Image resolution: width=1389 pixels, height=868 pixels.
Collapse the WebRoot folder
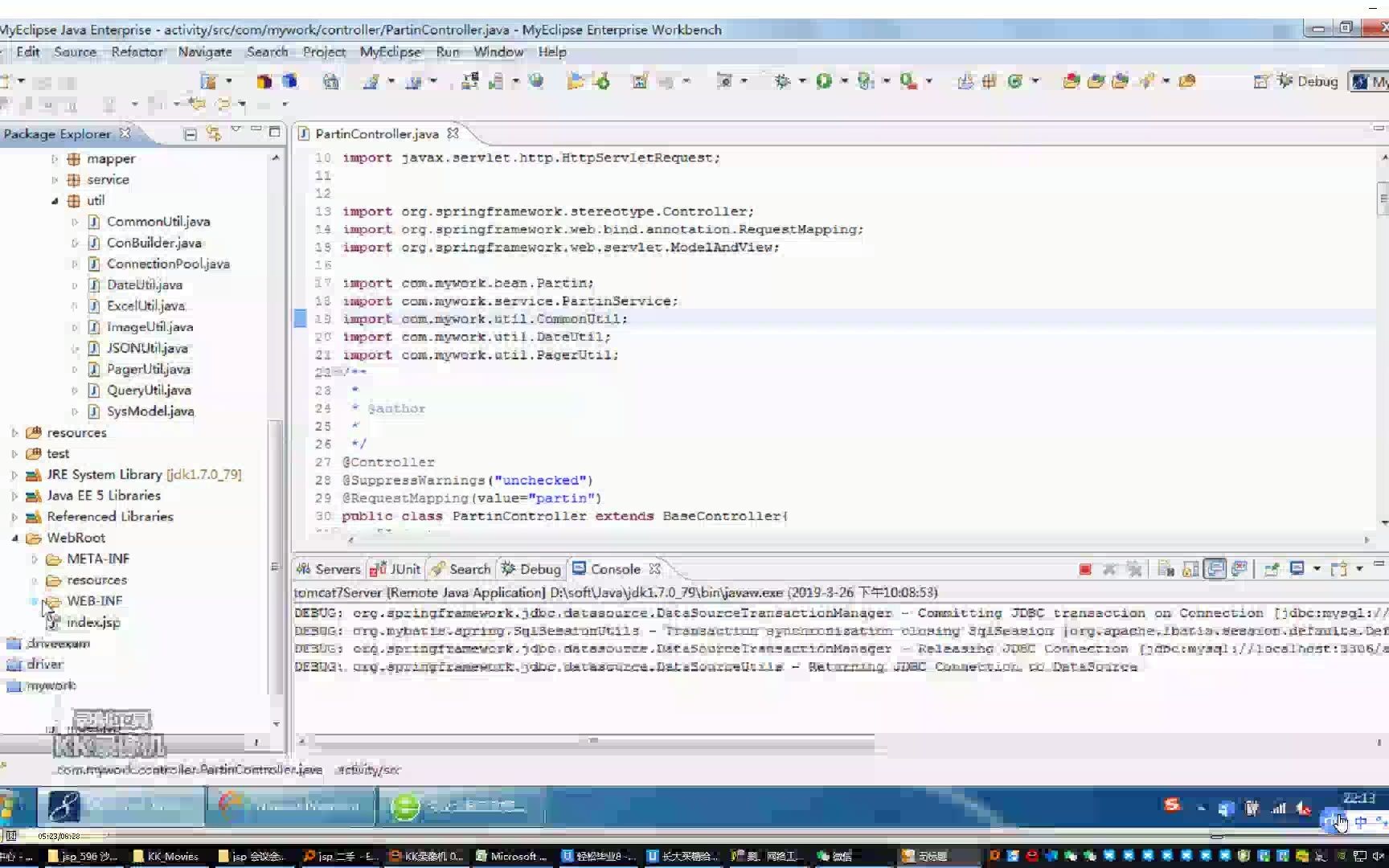click(14, 538)
